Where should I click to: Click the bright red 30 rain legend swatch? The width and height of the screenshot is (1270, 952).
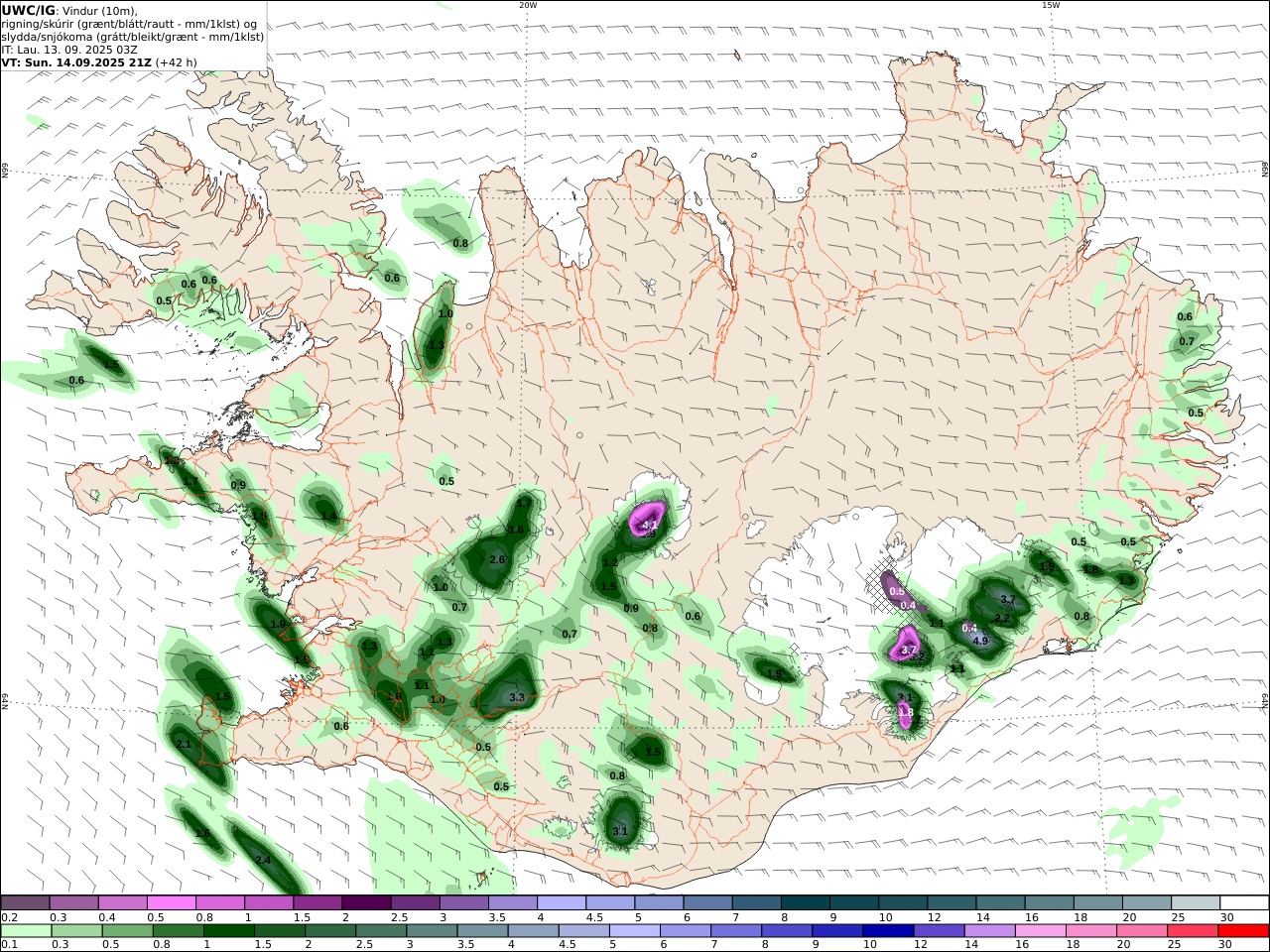coord(1243,931)
